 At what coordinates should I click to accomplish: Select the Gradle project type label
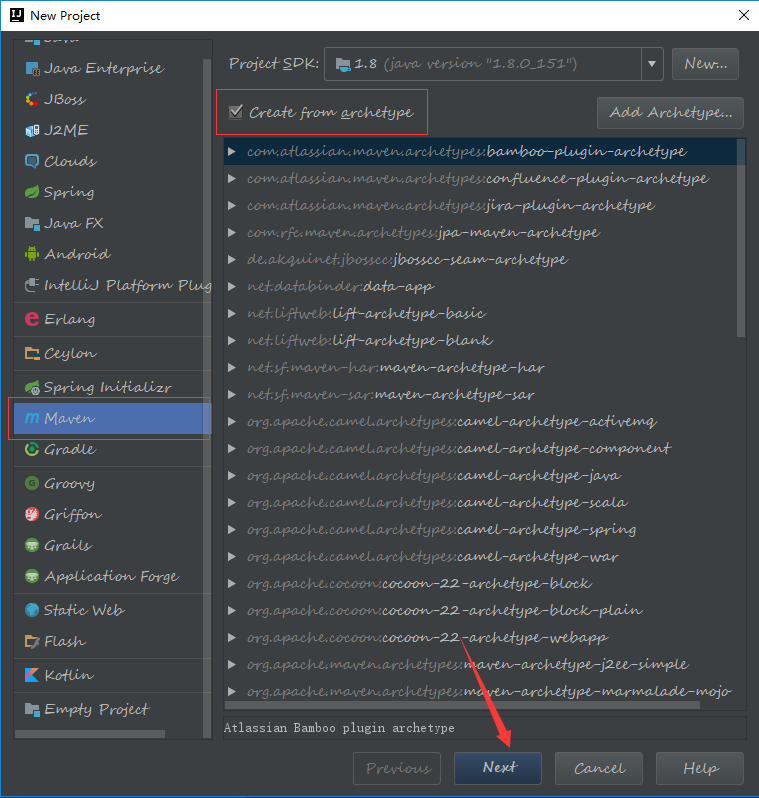pos(70,449)
